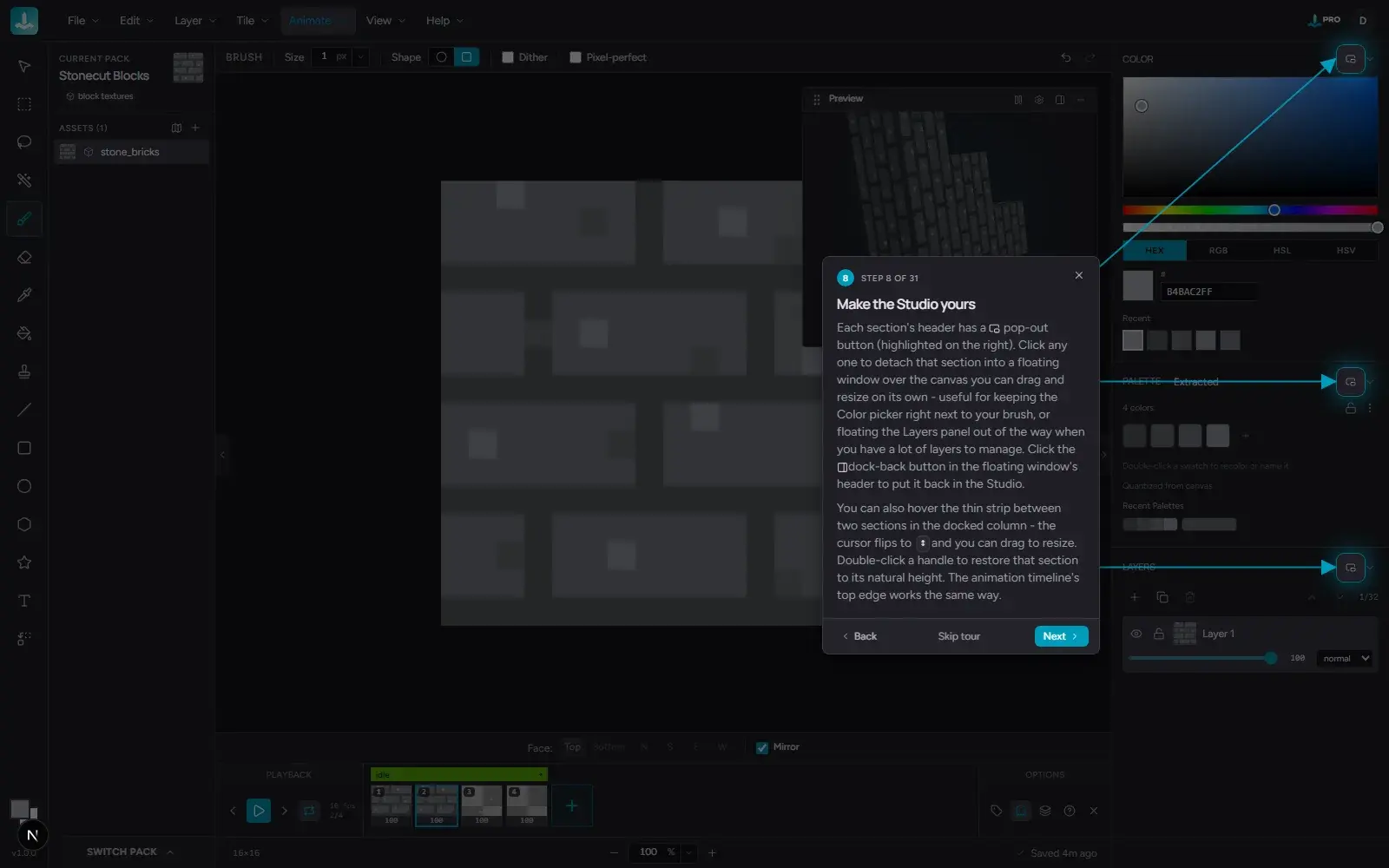Select the Brush tool in the toolbar

click(24, 219)
